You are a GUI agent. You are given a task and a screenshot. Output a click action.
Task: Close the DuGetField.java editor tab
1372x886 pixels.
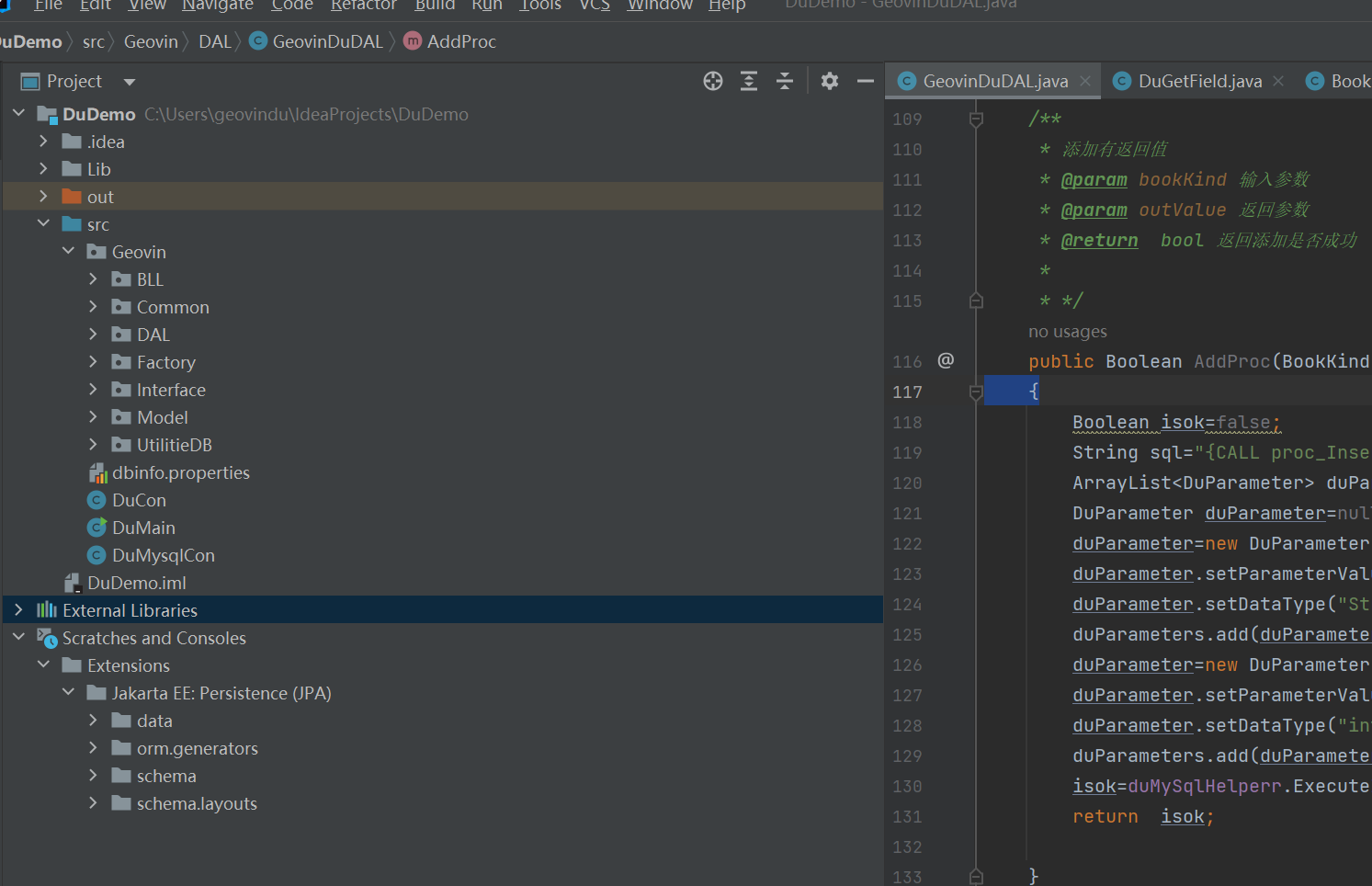(1278, 81)
